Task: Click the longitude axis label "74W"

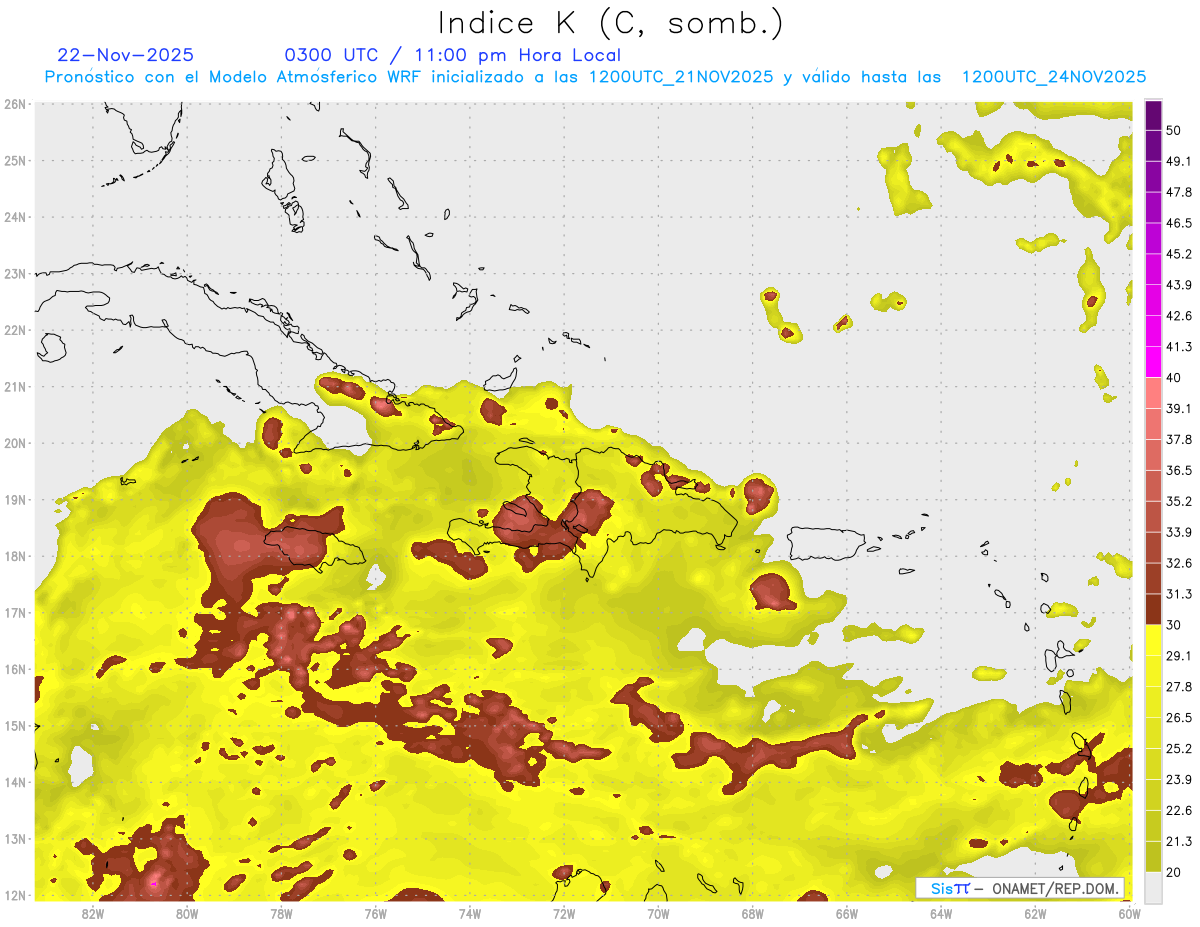Action: click(x=470, y=914)
